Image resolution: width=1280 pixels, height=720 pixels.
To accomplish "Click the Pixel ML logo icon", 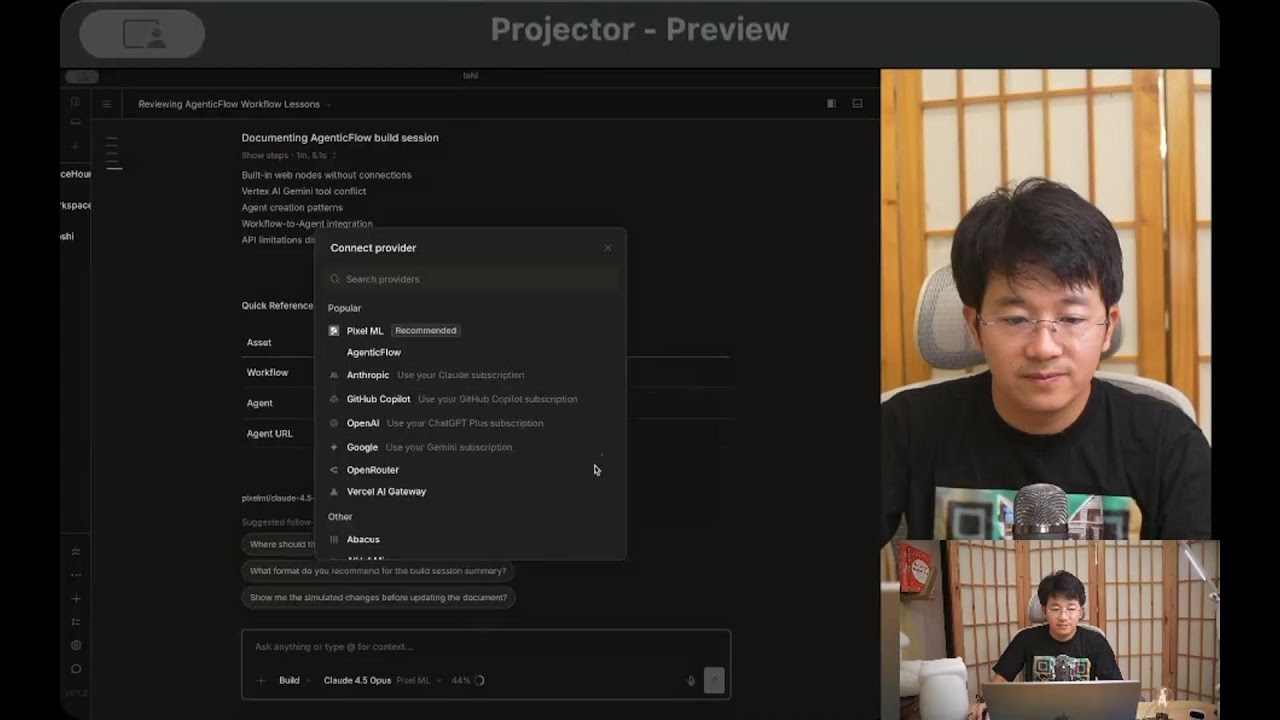I will pyautogui.click(x=334, y=330).
